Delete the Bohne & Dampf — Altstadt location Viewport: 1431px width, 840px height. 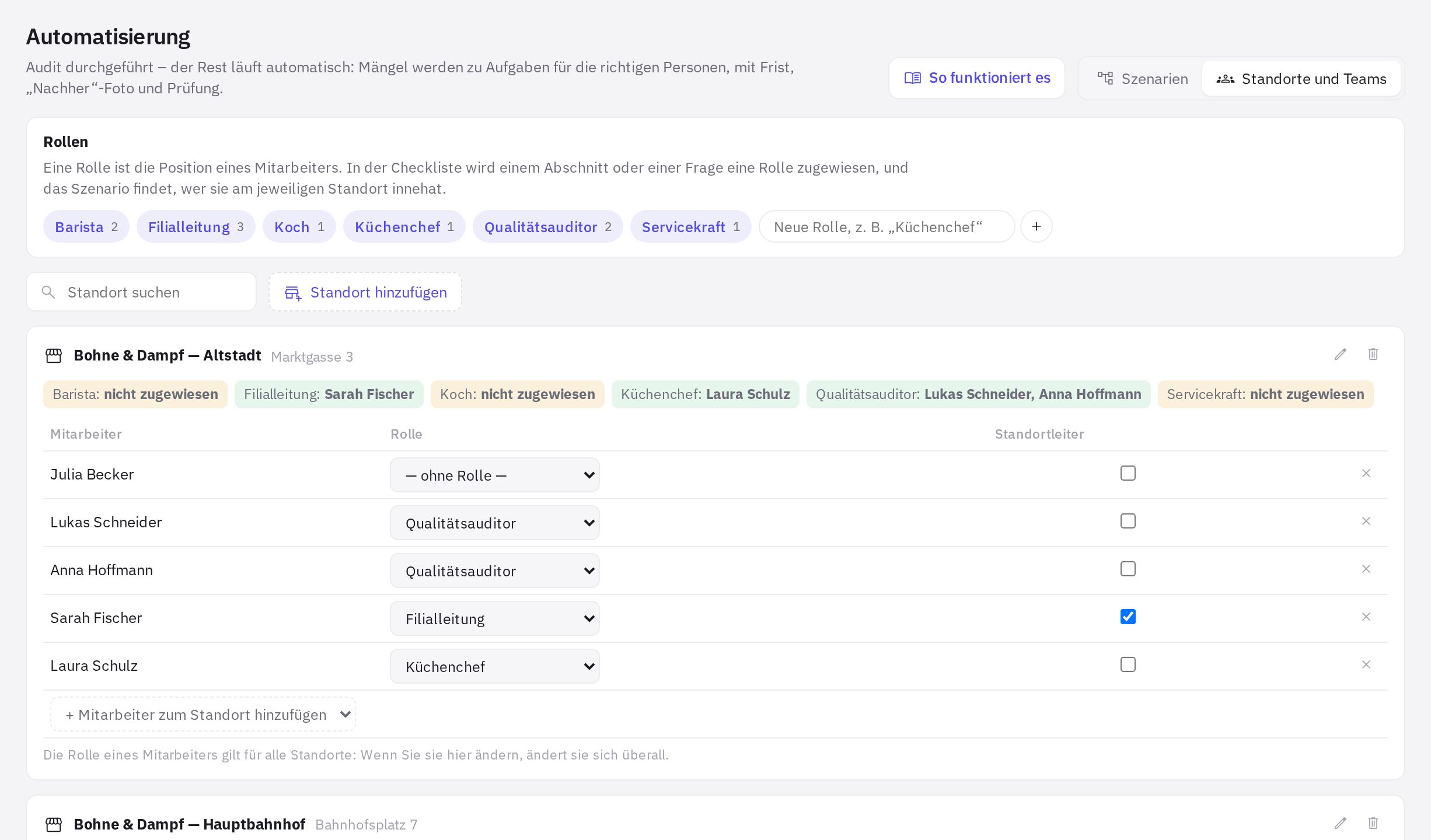(x=1373, y=355)
